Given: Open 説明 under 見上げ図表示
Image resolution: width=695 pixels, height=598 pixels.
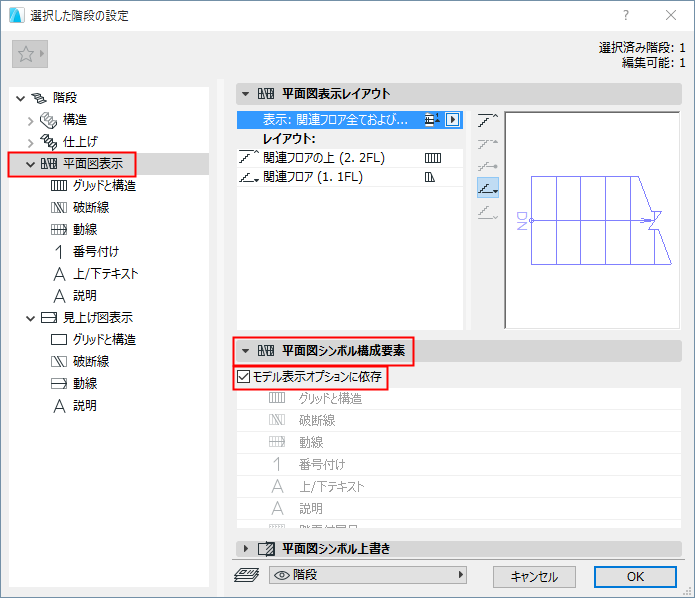Looking at the screenshot, I should pos(85,406).
